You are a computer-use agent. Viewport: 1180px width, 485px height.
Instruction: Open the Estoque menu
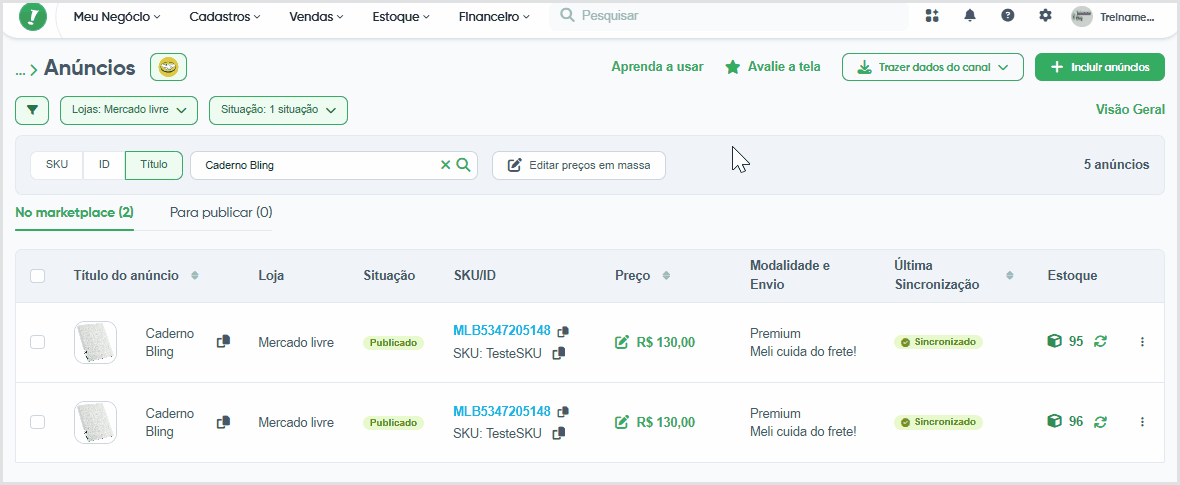point(400,17)
